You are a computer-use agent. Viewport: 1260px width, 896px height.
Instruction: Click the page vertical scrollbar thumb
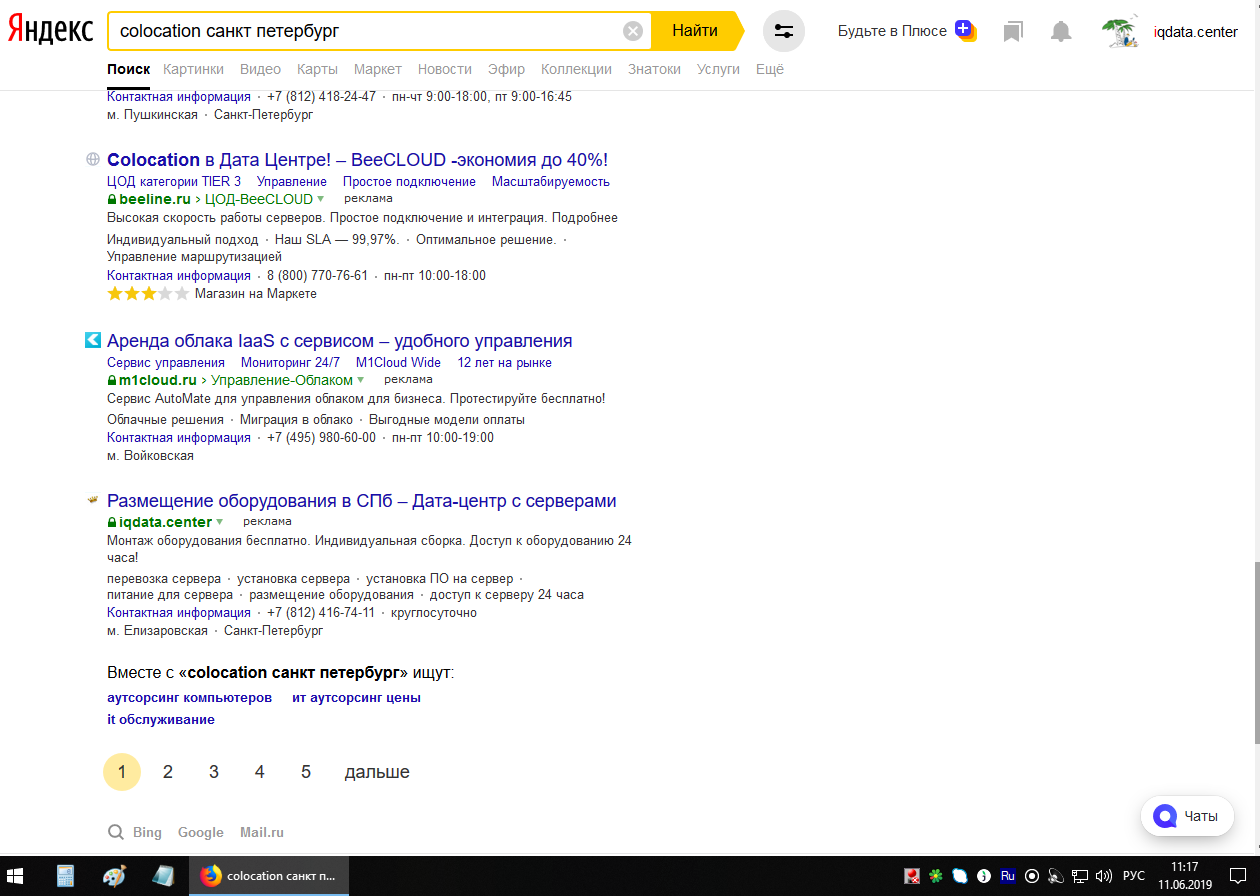(x=1256, y=652)
